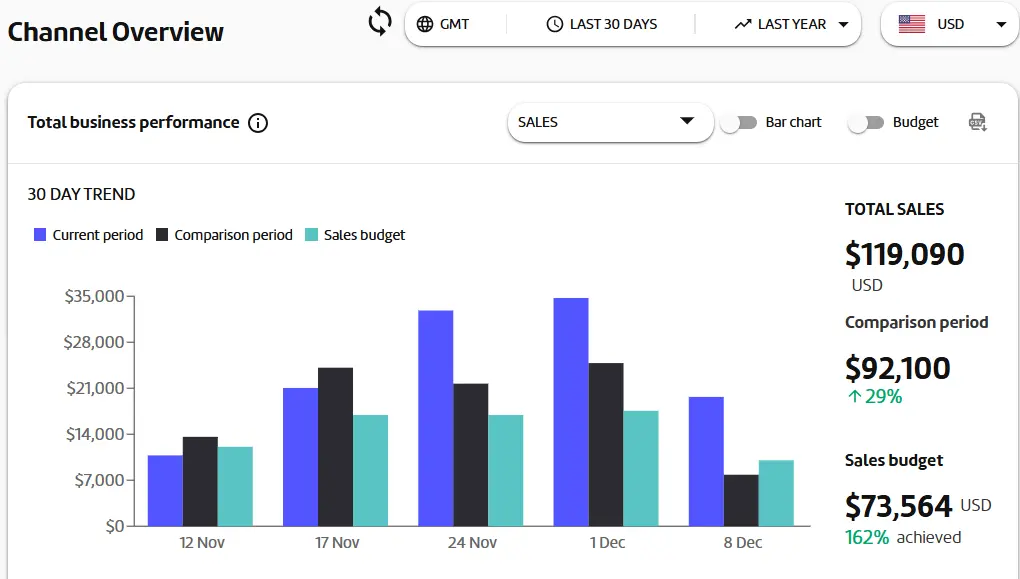Click the $73,564 sales budget value
Screen dimensions: 1020x579
click(x=898, y=506)
